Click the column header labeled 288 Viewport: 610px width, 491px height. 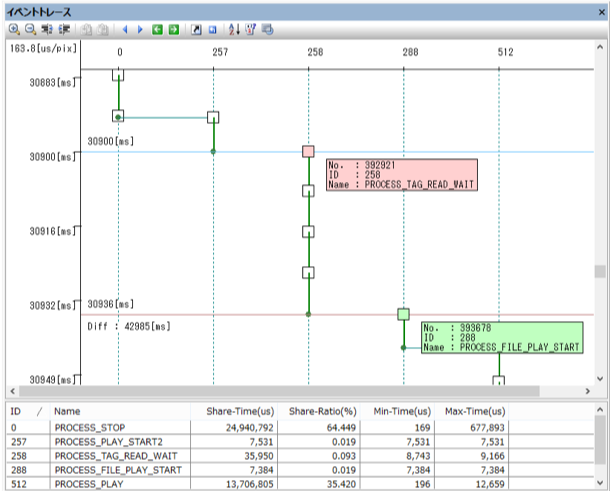click(410, 52)
